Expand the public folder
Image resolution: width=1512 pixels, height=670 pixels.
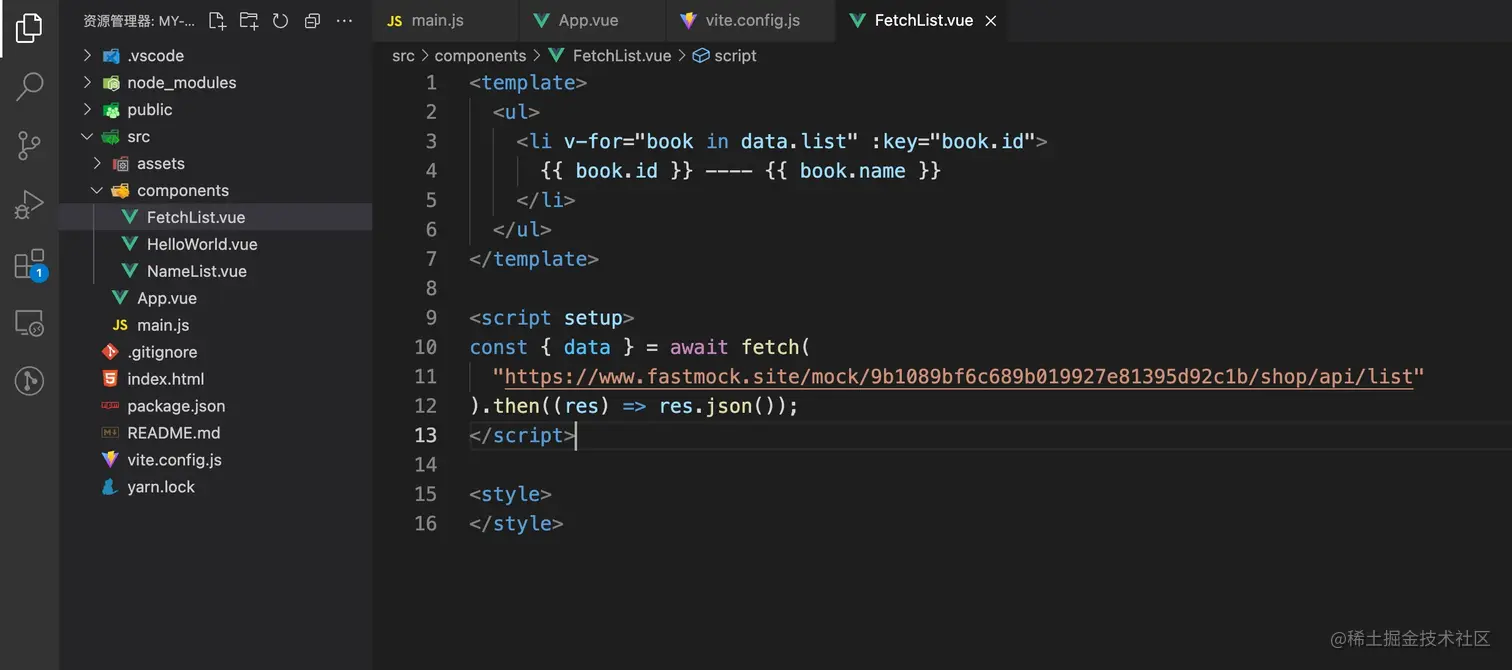coord(216,109)
